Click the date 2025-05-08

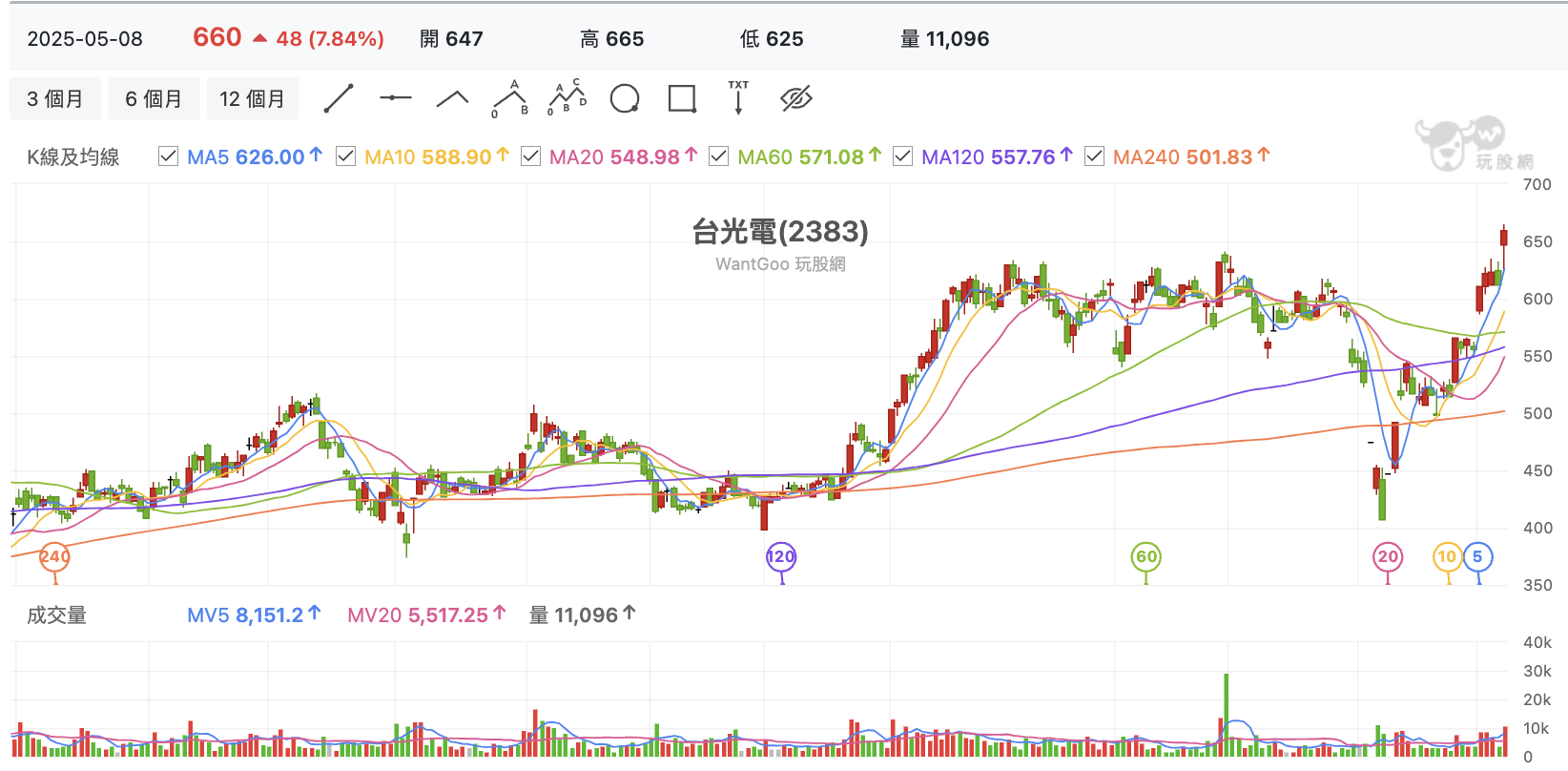(85, 39)
